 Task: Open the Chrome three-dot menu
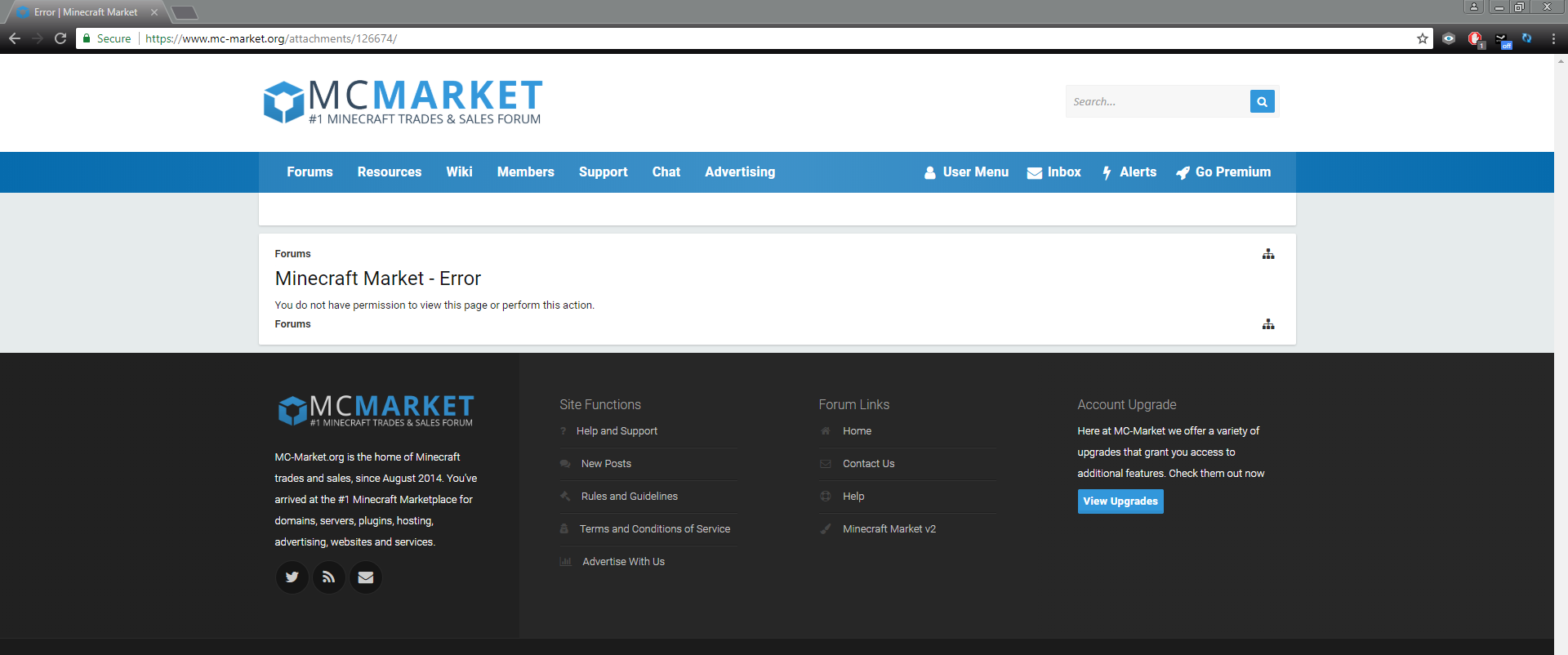(1553, 38)
